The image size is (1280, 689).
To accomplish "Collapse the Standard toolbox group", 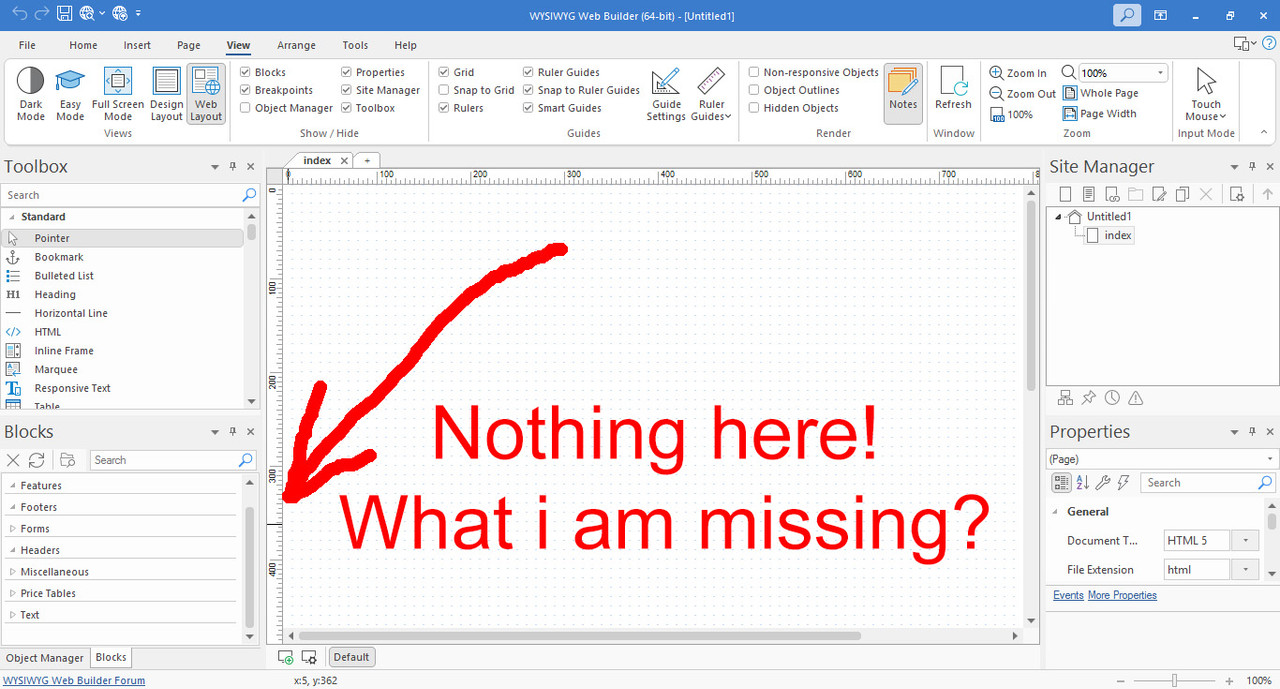I will click(12, 217).
